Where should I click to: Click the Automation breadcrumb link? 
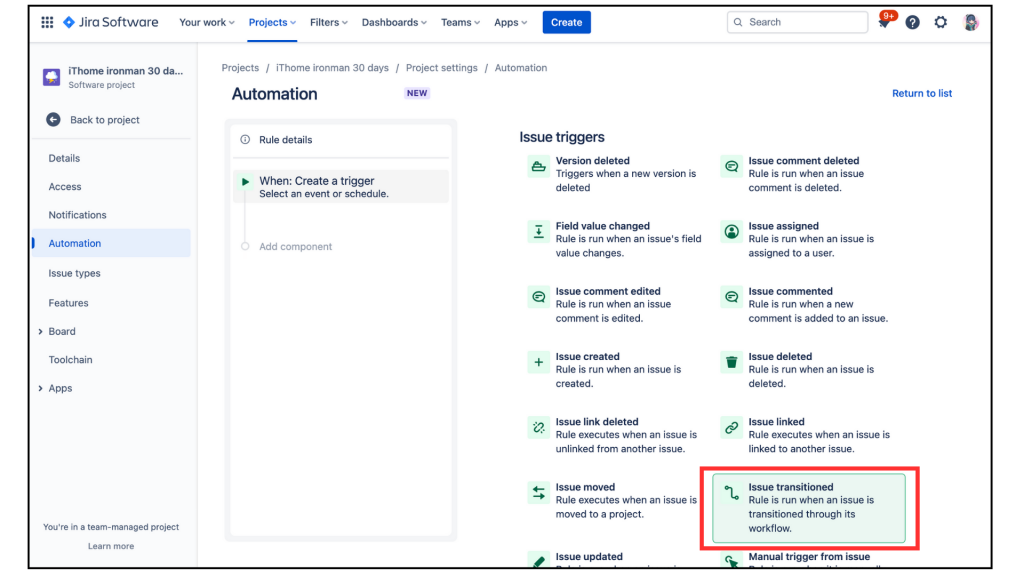(520, 68)
